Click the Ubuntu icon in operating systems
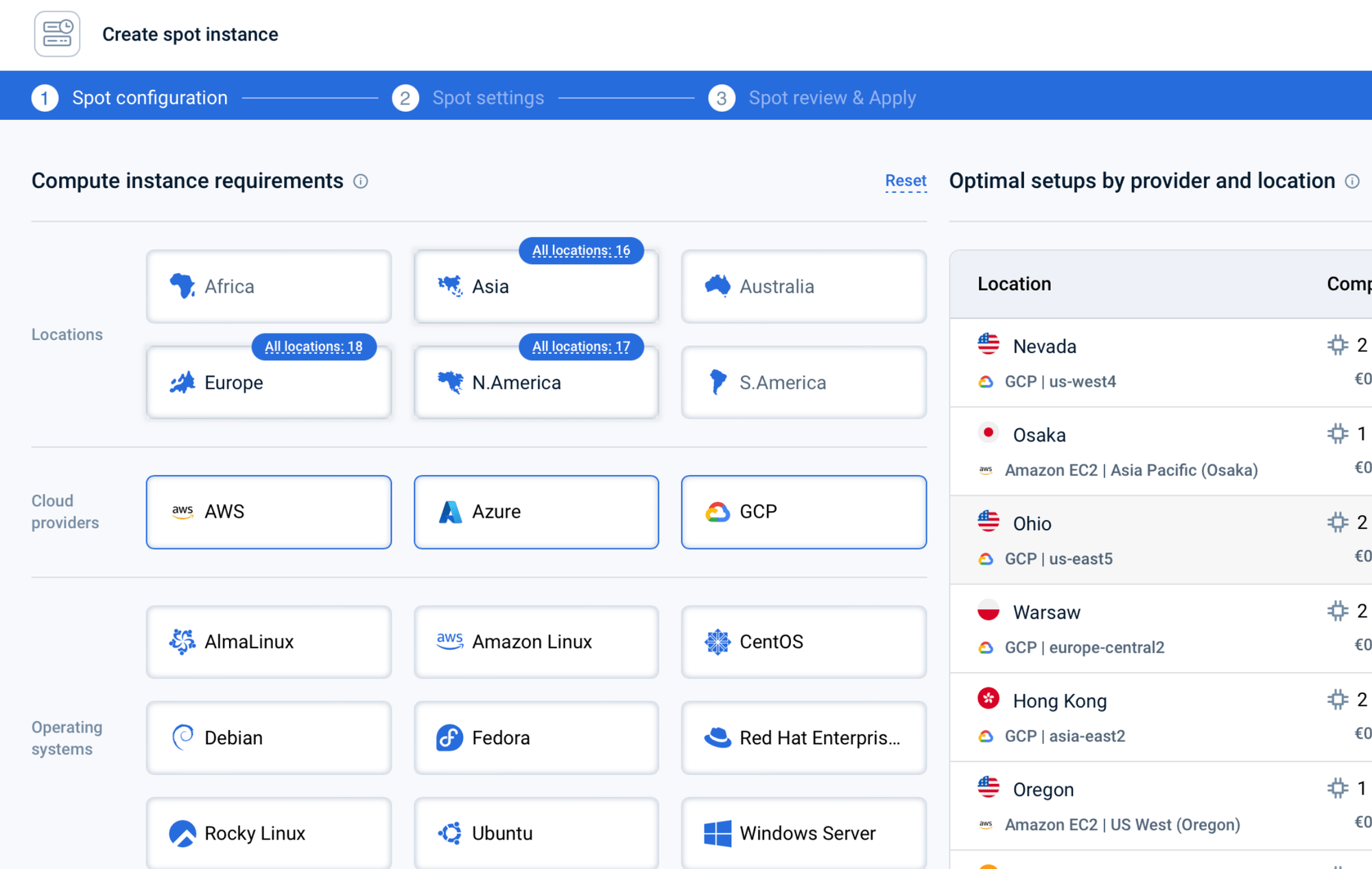This screenshot has height=869, width=1372. [x=449, y=833]
